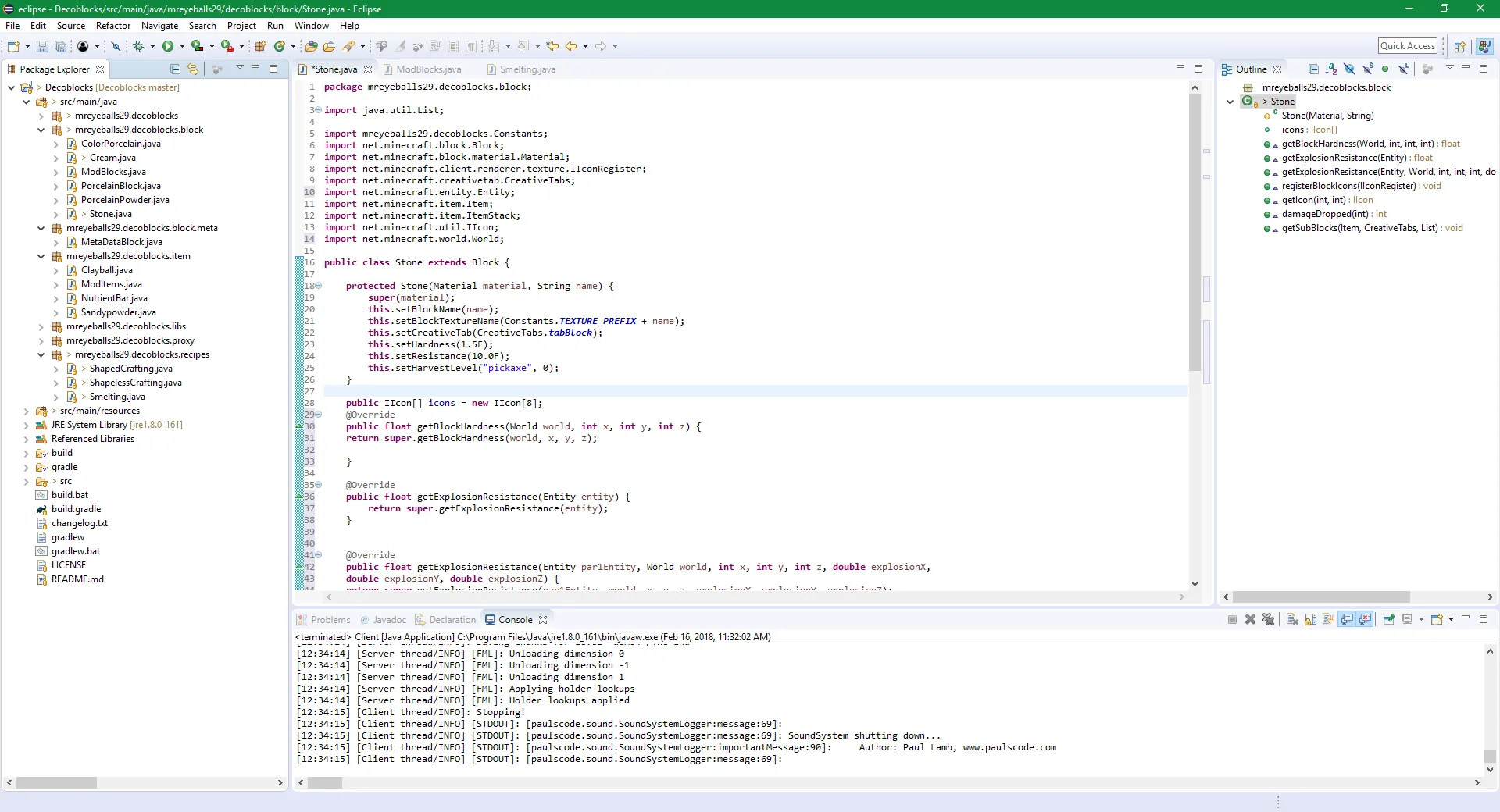Toggle Scroll Lock in Console toolbar
The width and height of the screenshot is (1500, 812).
click(x=1310, y=620)
